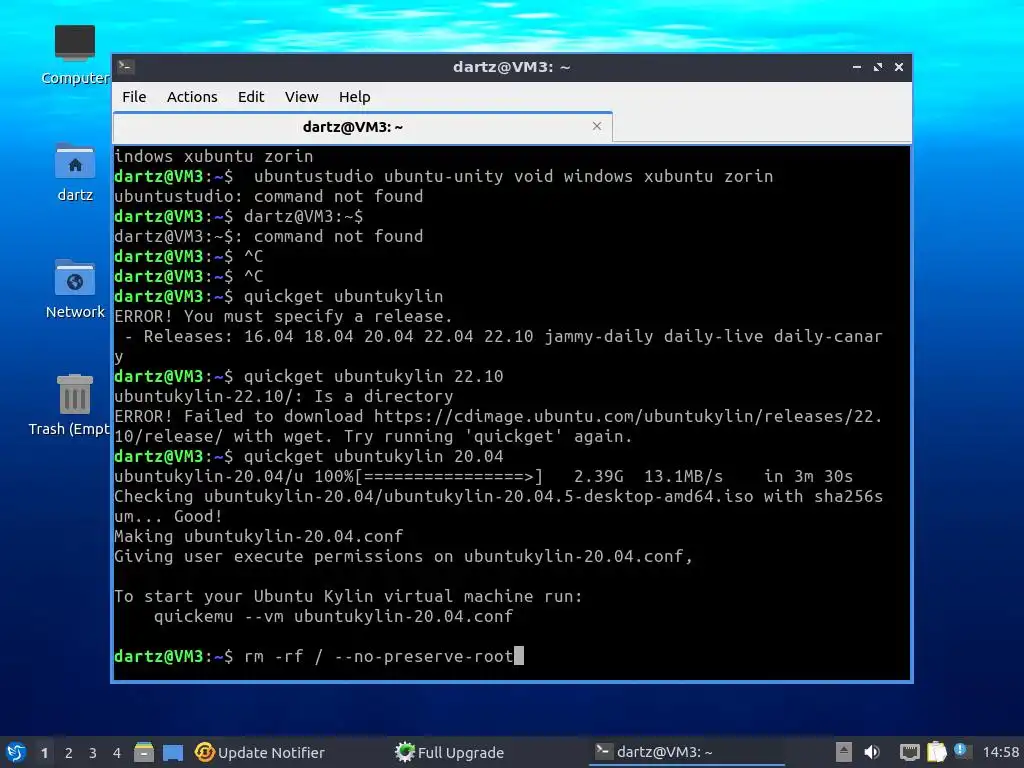Open the Help menu

pyautogui.click(x=355, y=97)
